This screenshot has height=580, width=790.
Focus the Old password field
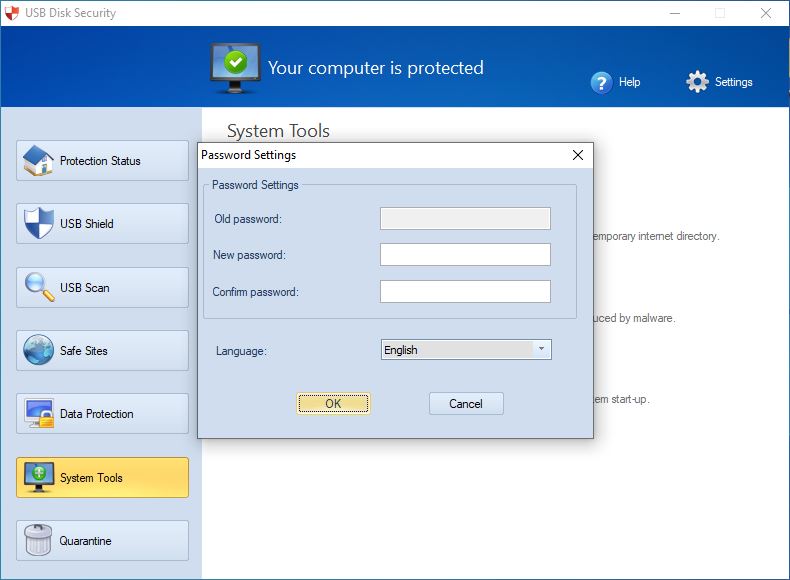tap(465, 219)
